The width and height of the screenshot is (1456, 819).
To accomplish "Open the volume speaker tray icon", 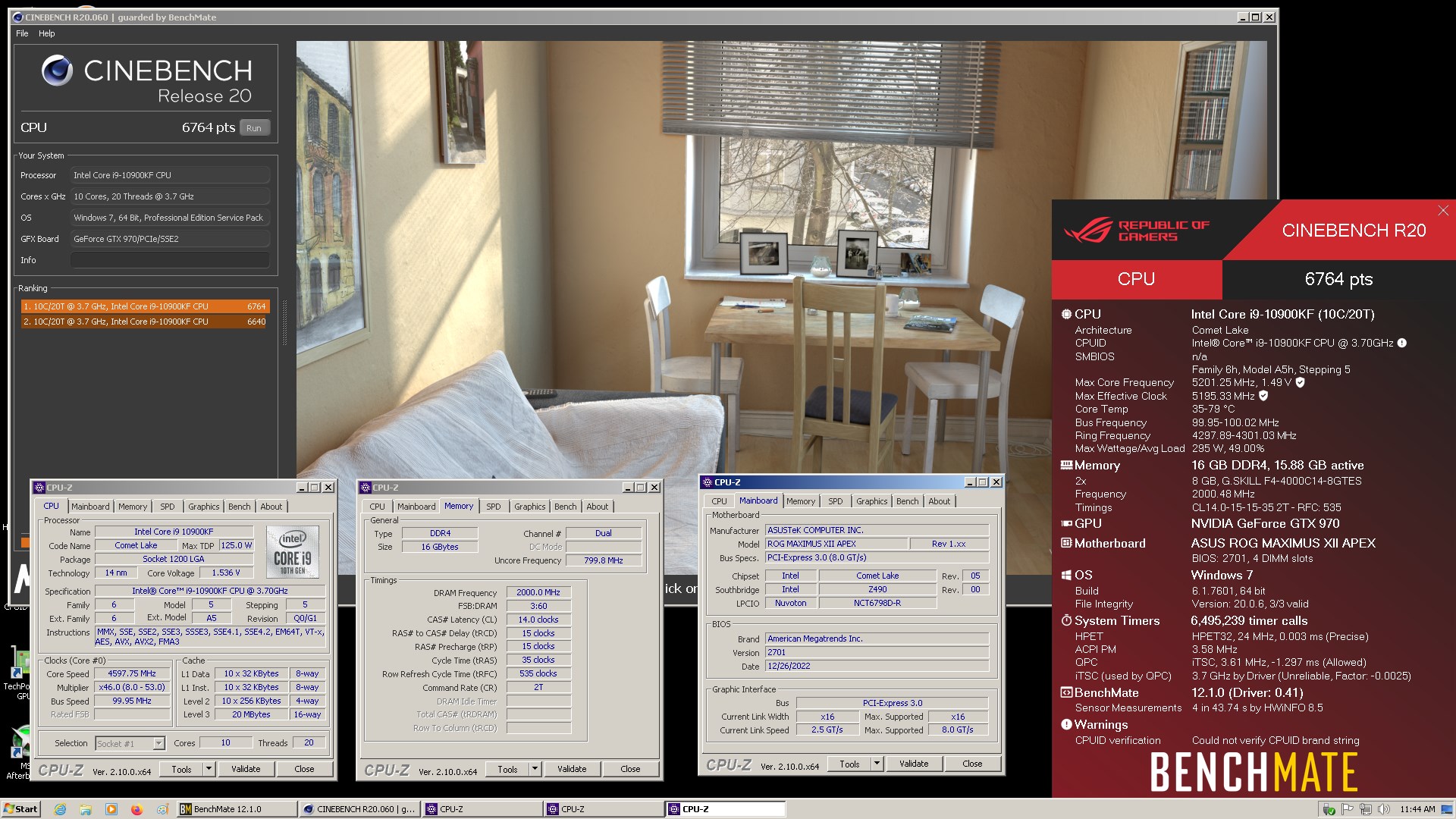I will tap(1384, 809).
